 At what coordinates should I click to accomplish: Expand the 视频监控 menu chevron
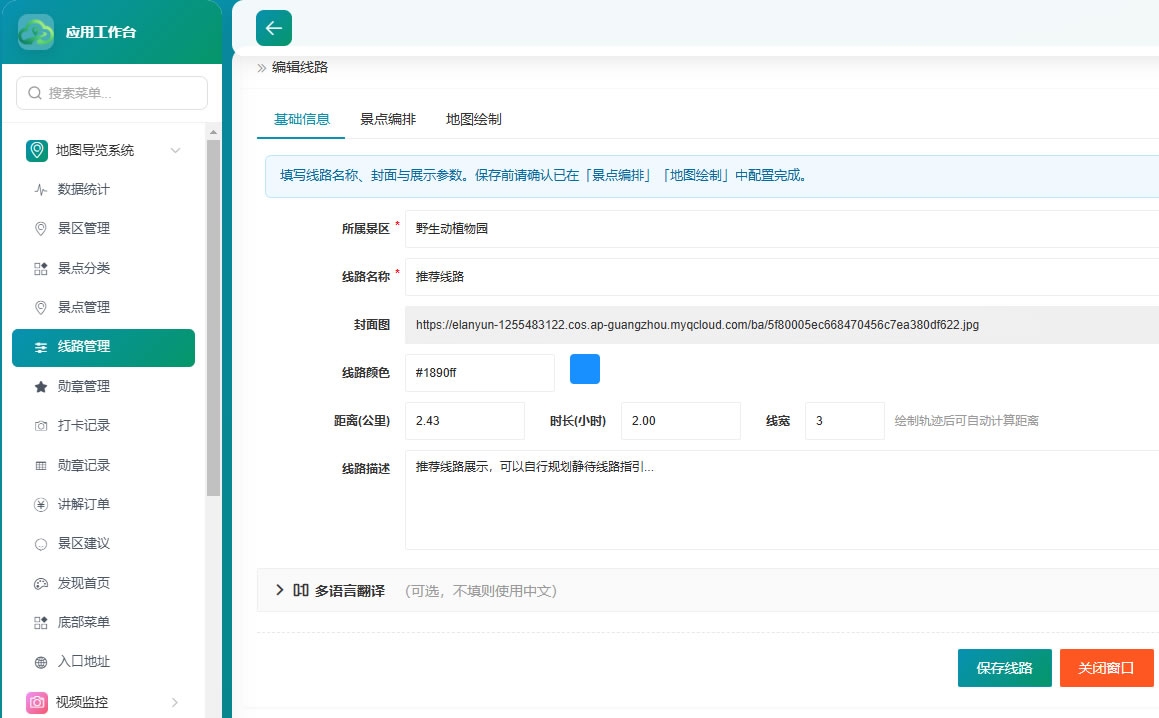[x=175, y=702]
